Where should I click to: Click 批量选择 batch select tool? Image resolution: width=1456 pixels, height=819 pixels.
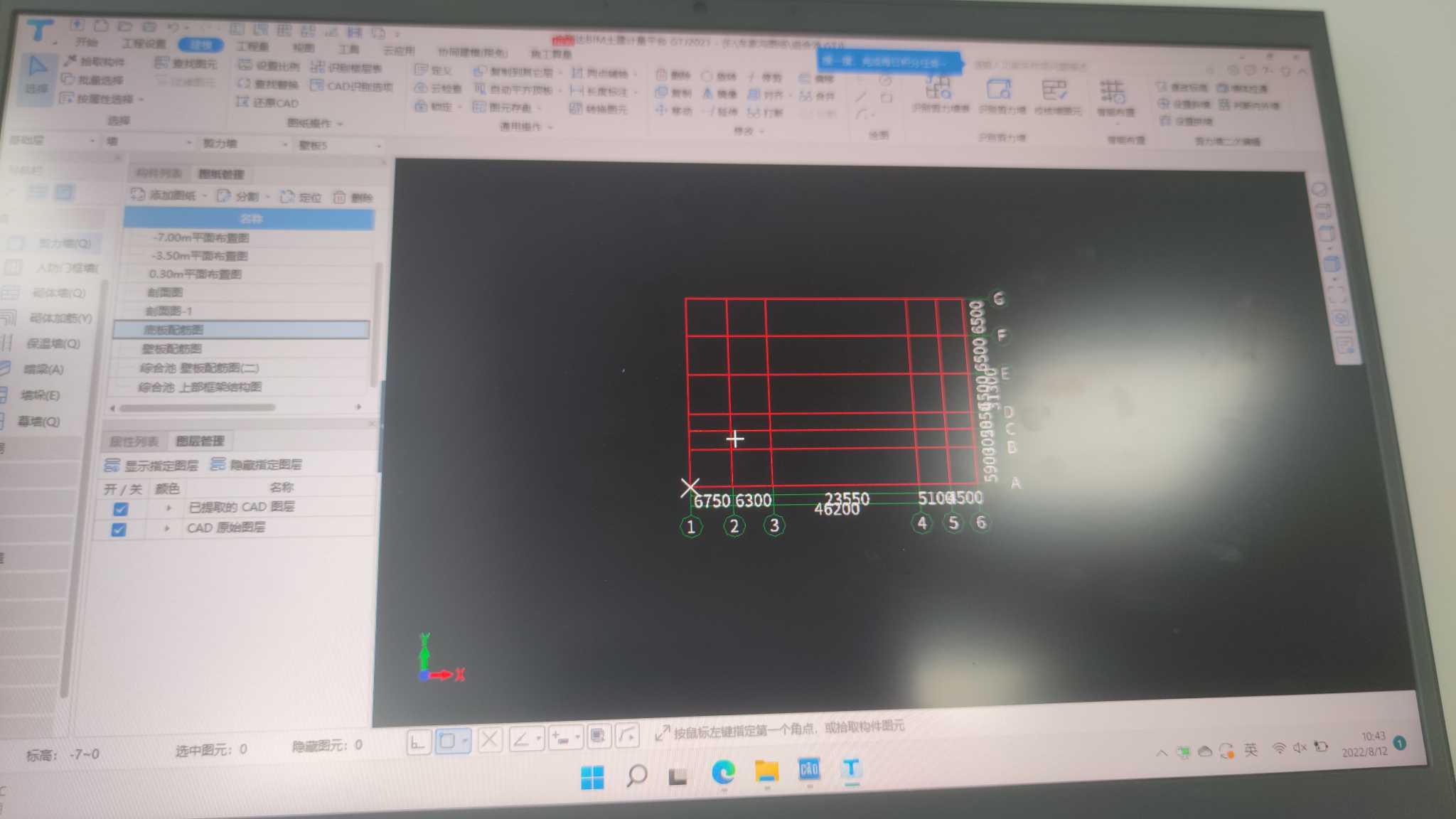point(92,80)
